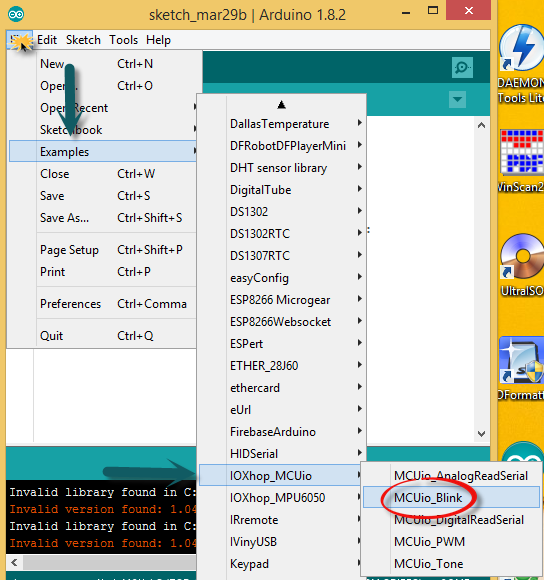Select New from File menu
The height and width of the screenshot is (580, 544).
(x=103, y=64)
